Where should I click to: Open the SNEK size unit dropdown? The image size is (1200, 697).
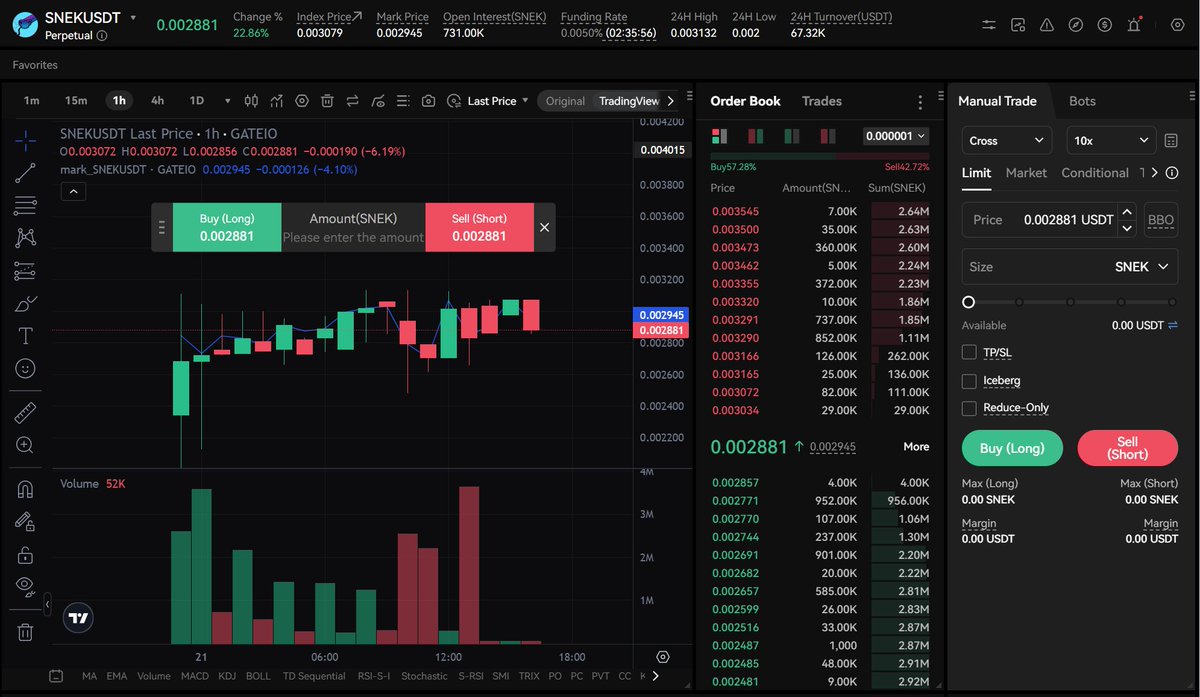(x=1142, y=267)
